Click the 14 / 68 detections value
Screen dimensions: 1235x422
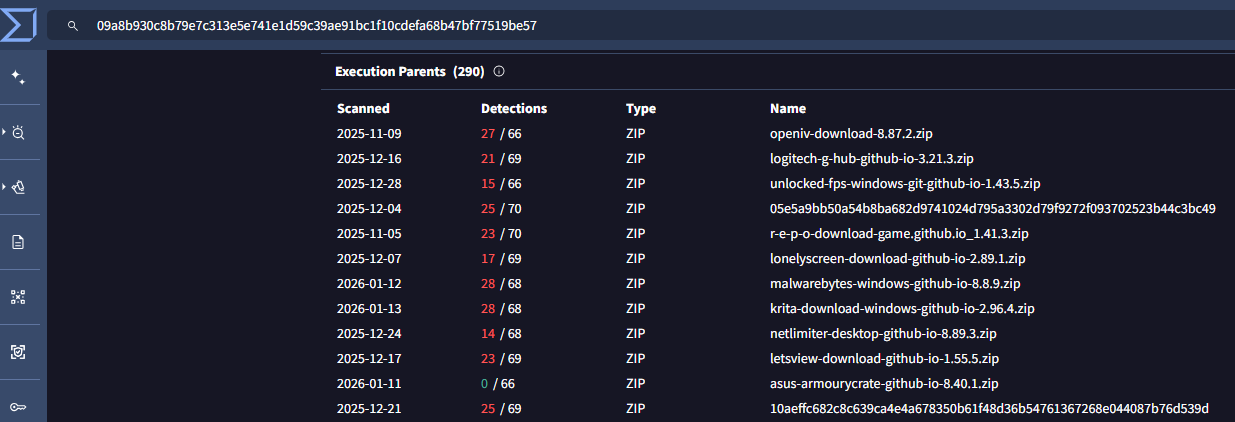501,333
